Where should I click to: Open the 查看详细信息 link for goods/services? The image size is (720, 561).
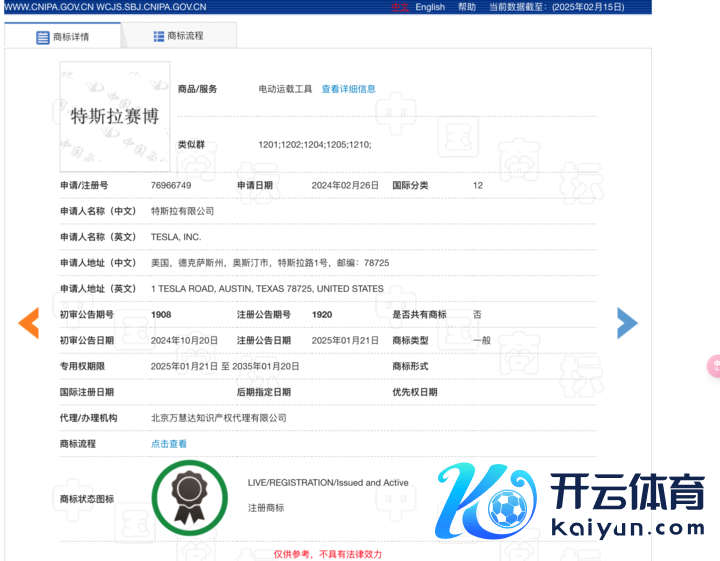coord(348,89)
